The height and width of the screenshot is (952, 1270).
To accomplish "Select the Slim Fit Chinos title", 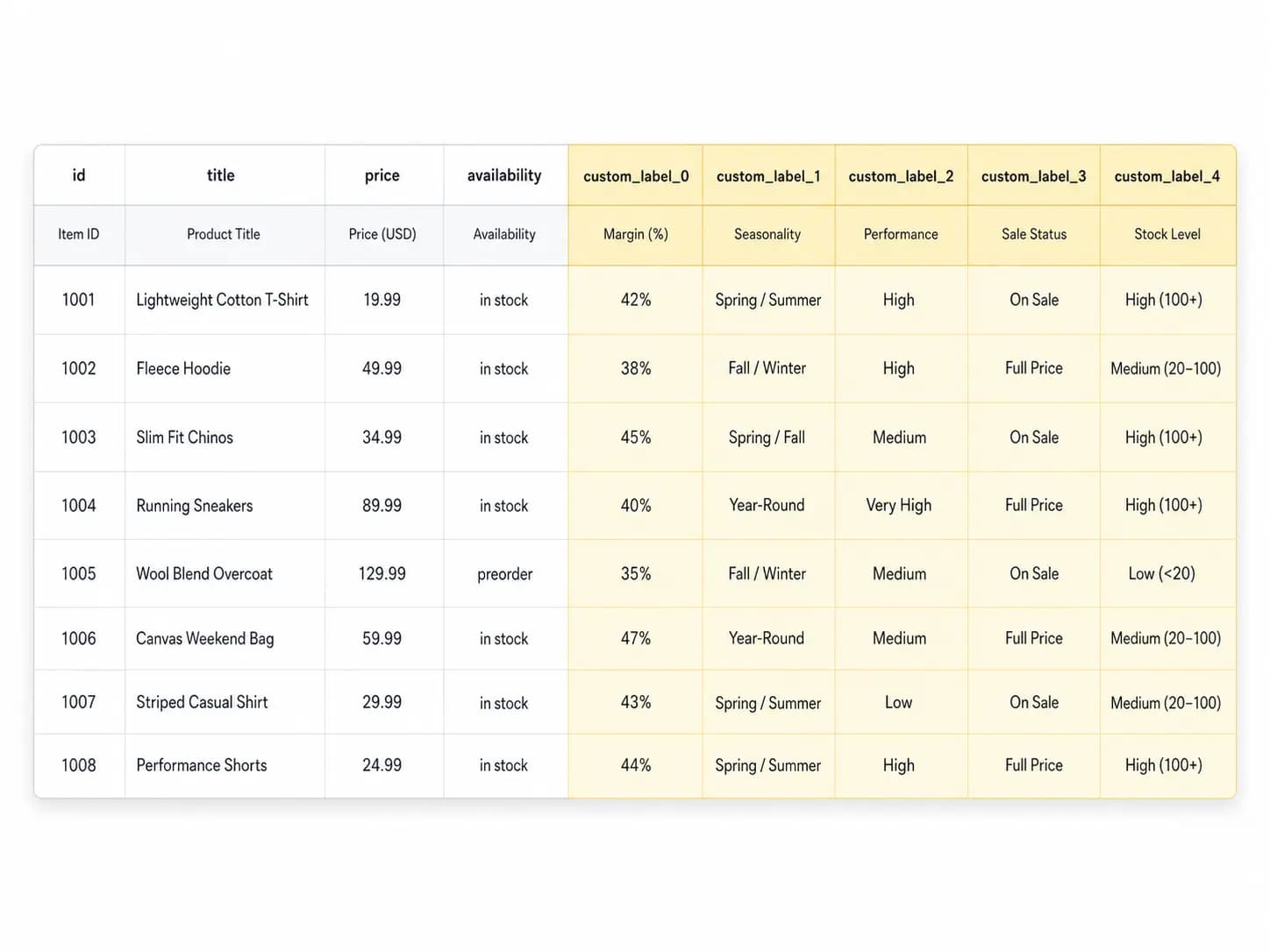I will coord(184,437).
